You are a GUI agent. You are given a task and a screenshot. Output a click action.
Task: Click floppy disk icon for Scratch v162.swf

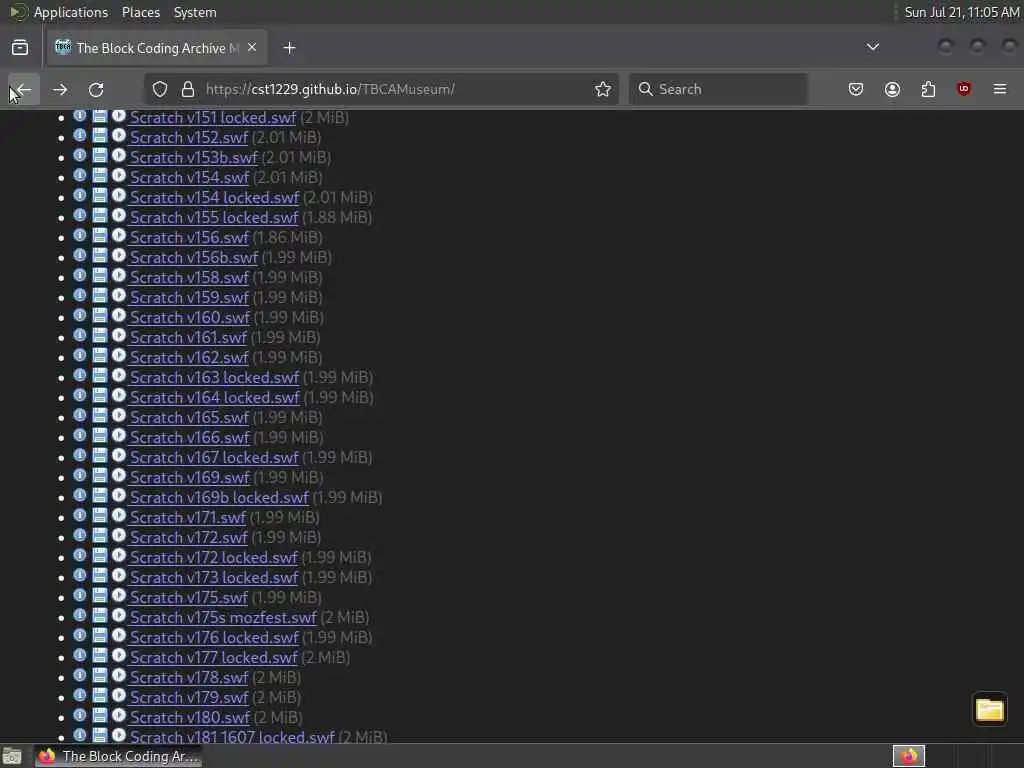[x=99, y=356]
